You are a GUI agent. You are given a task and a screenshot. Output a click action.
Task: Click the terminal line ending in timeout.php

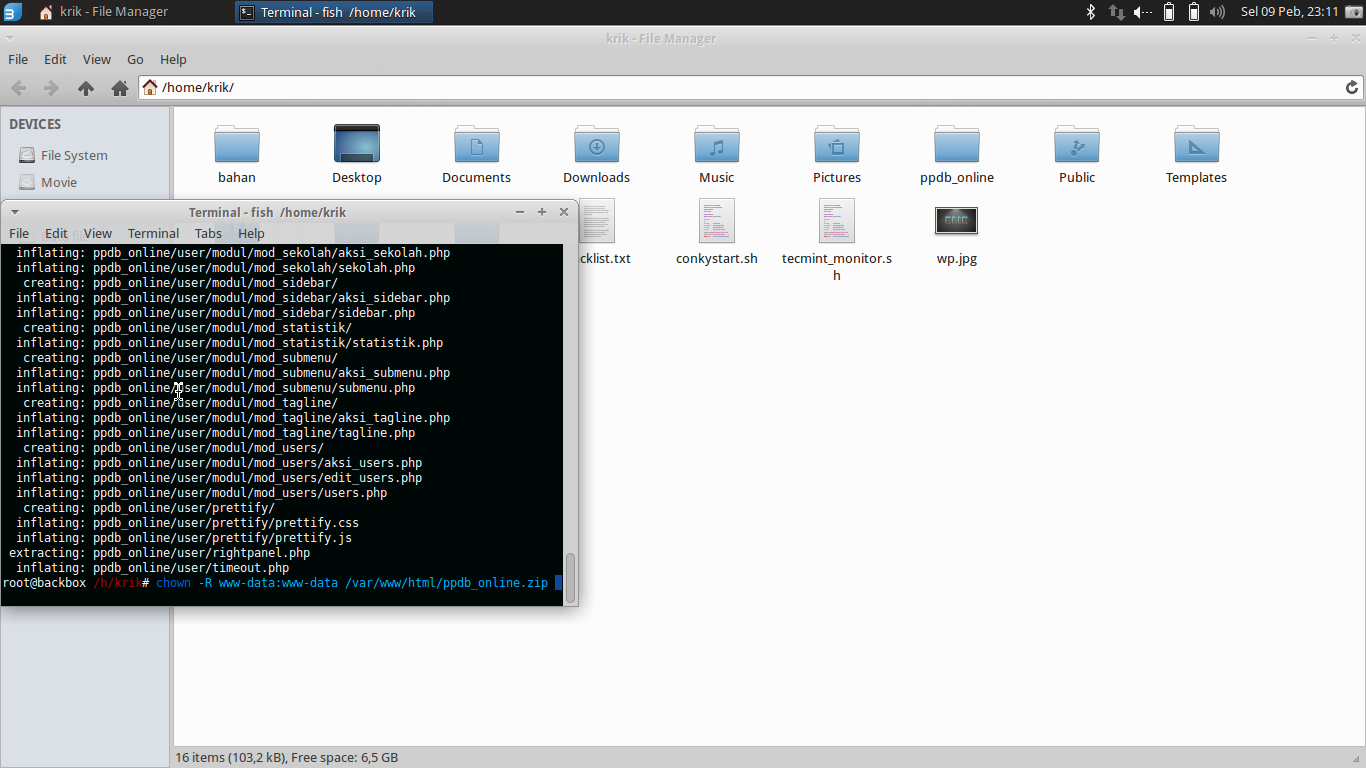coord(152,568)
